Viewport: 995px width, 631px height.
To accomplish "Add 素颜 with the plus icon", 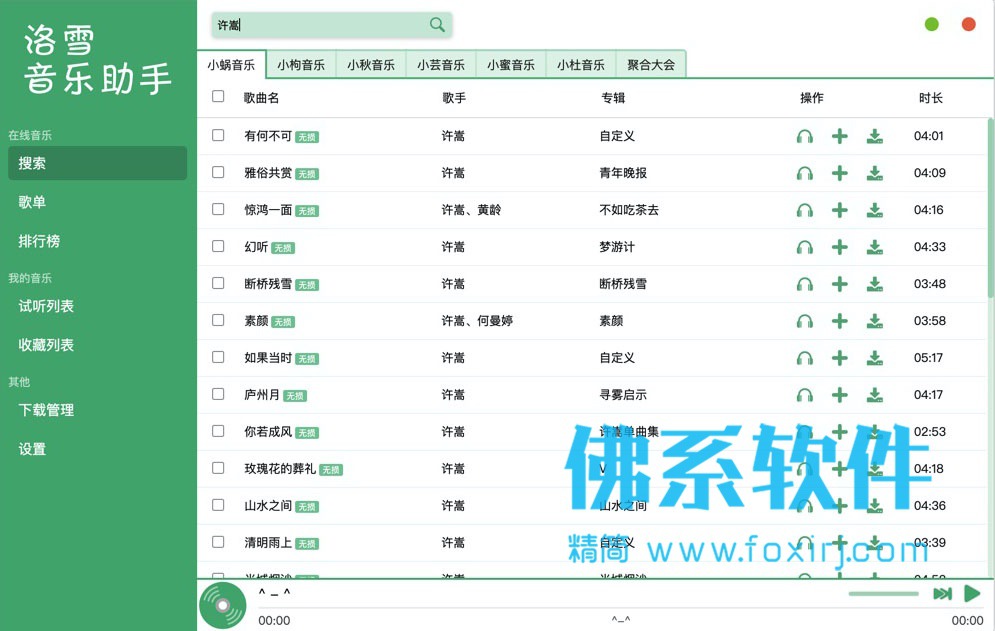I will (840, 321).
